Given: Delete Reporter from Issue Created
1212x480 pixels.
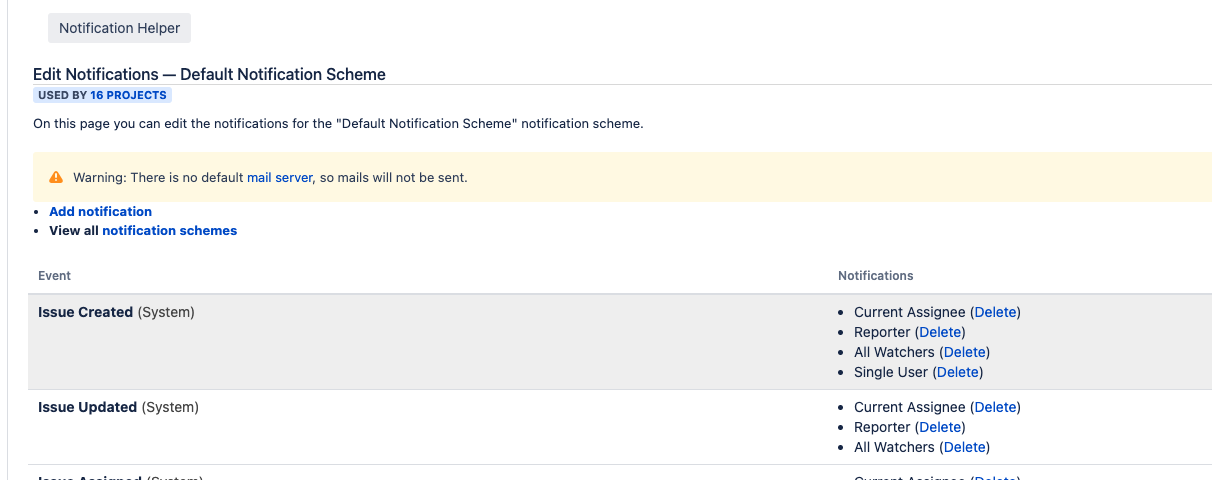Looking at the screenshot, I should pyautogui.click(x=940, y=332).
